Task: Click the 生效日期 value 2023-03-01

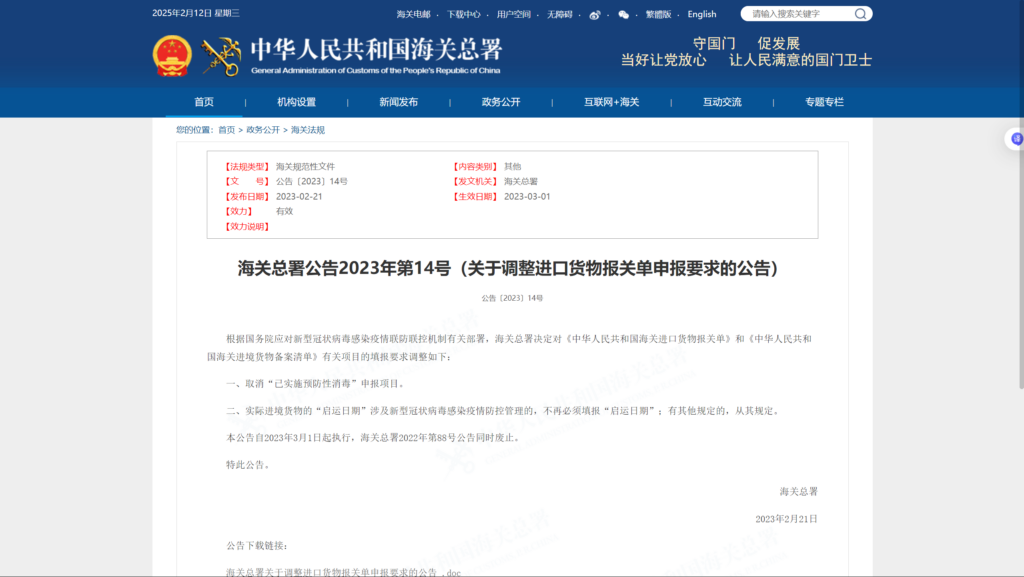Action: 527,196
